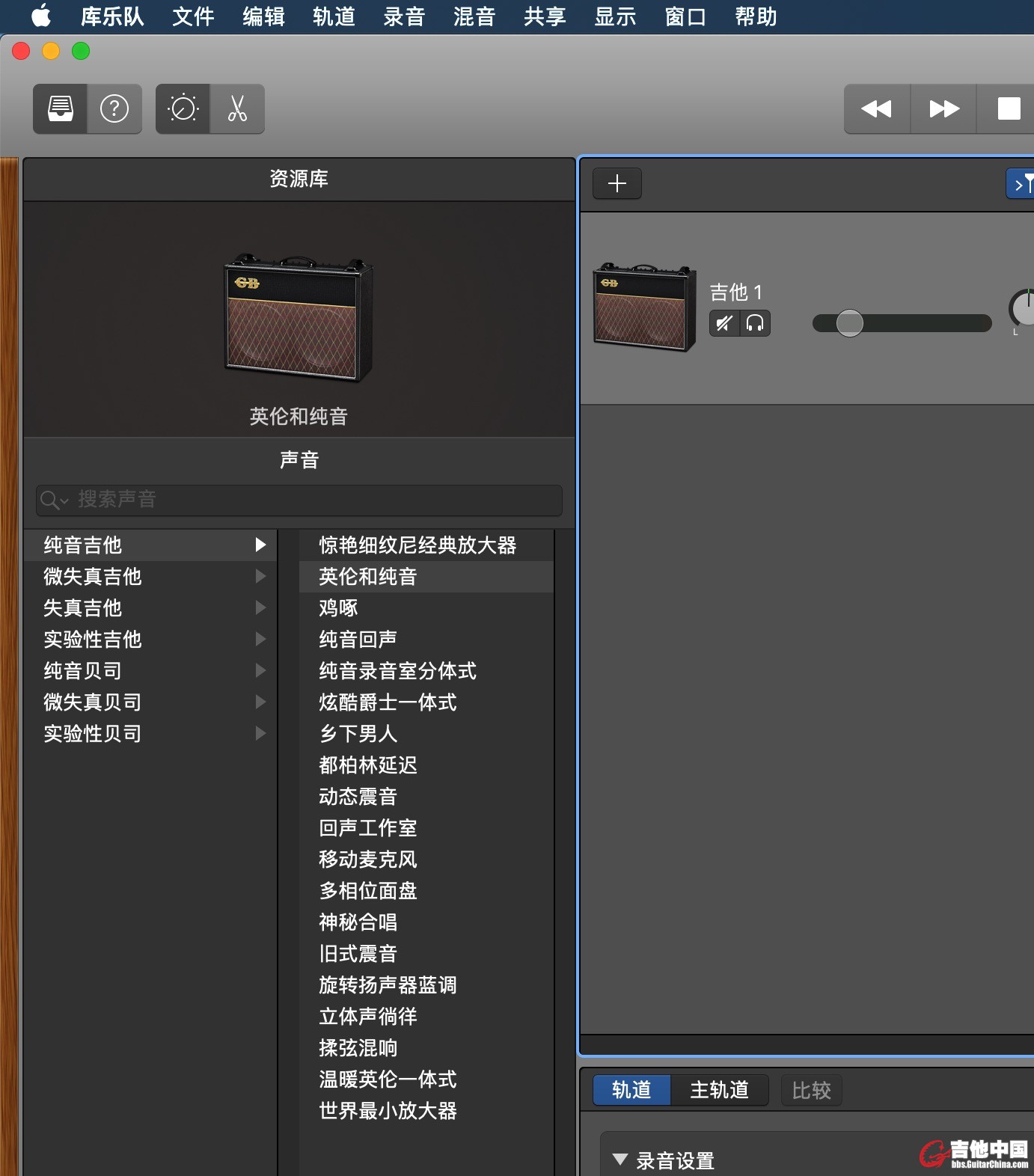
Task: Expand the 实验性吉他 category arrow
Action: 260,639
